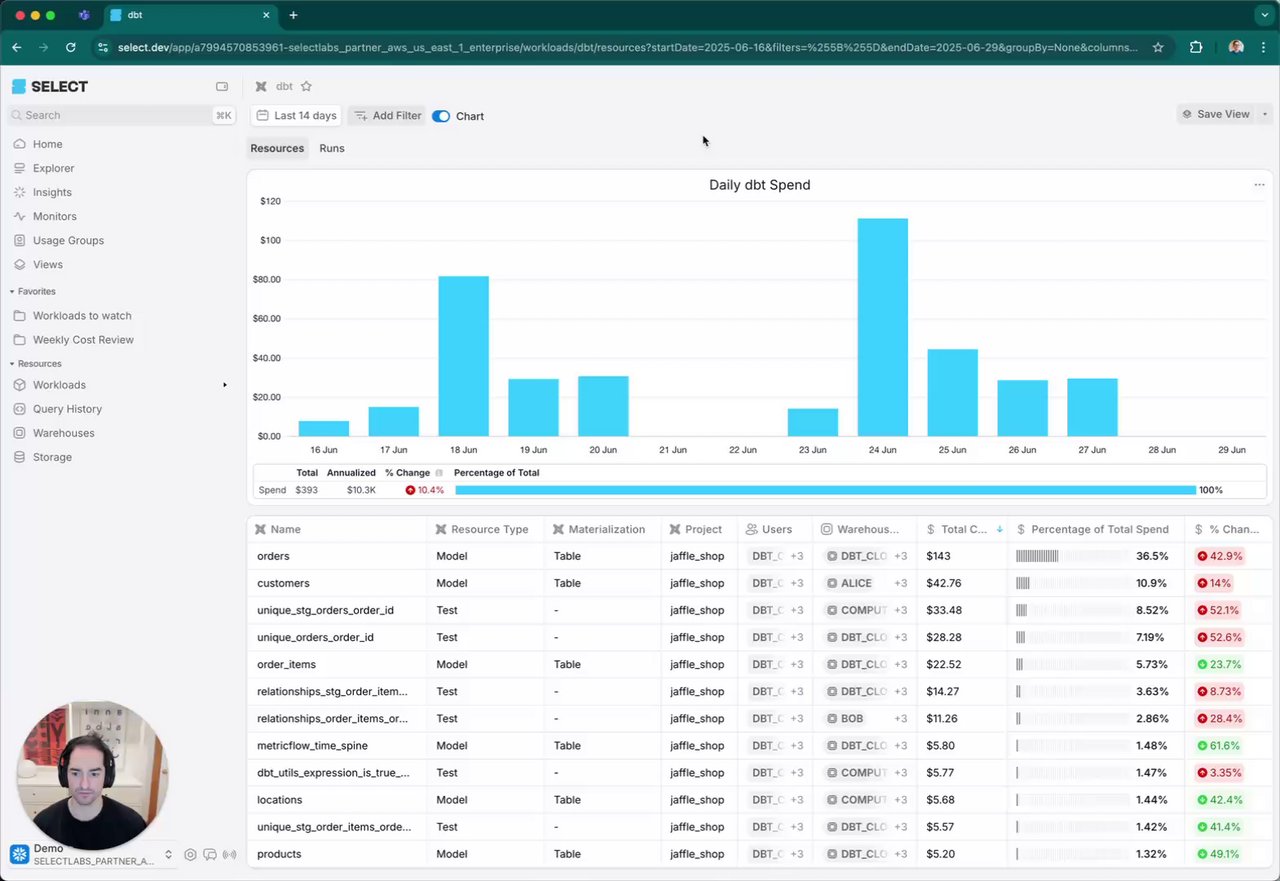The height and width of the screenshot is (881, 1280).
Task: Open the browser Extensions puzzle icon
Action: pos(1196,47)
